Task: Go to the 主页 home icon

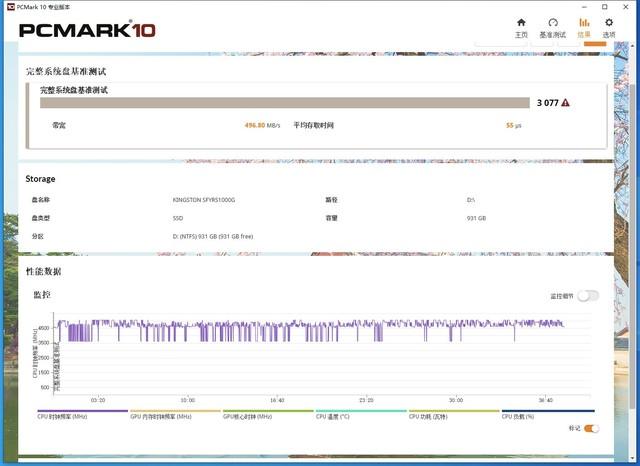Action: tap(521, 22)
